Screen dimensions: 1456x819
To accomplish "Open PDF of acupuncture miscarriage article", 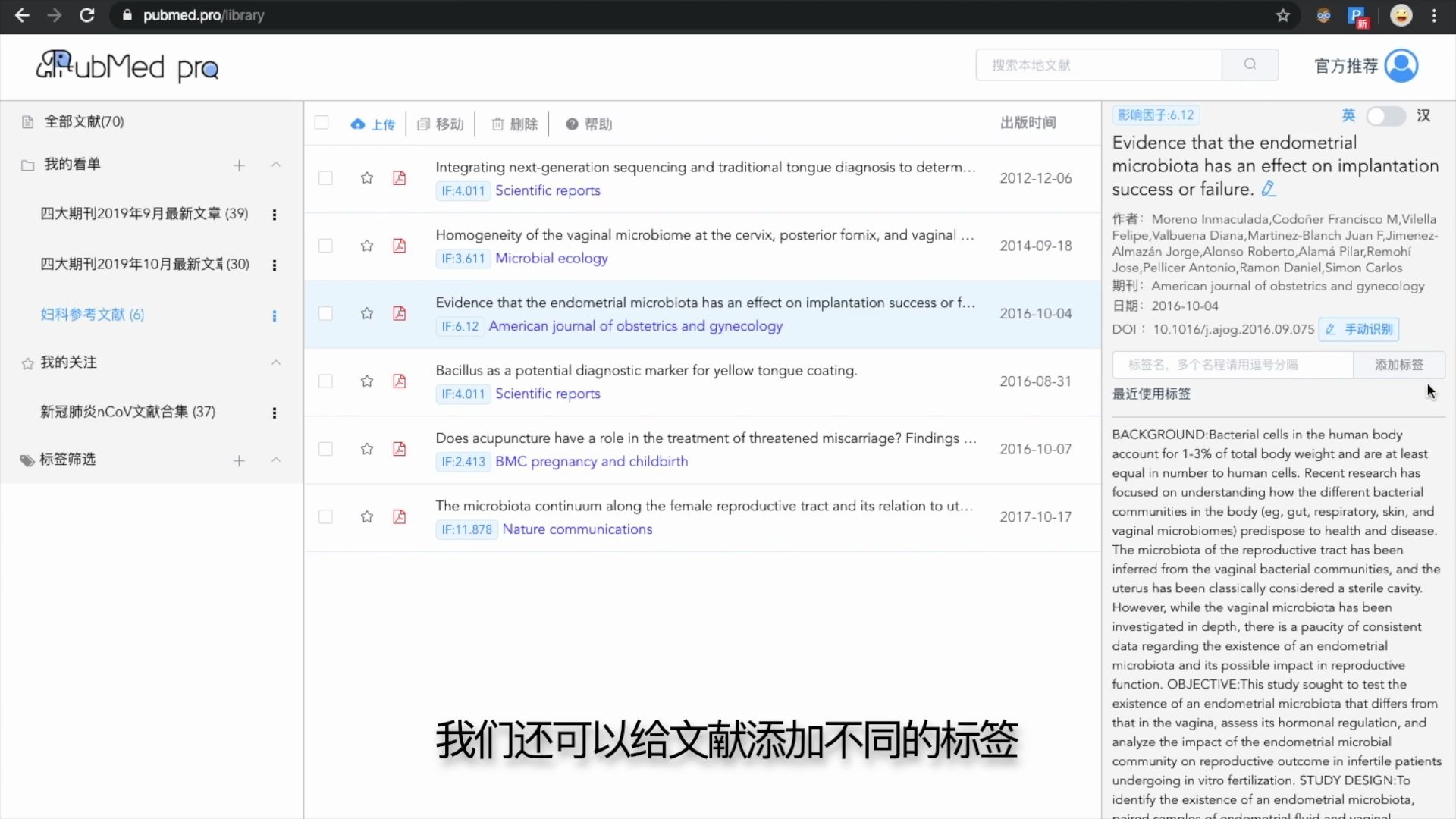I will [x=399, y=449].
